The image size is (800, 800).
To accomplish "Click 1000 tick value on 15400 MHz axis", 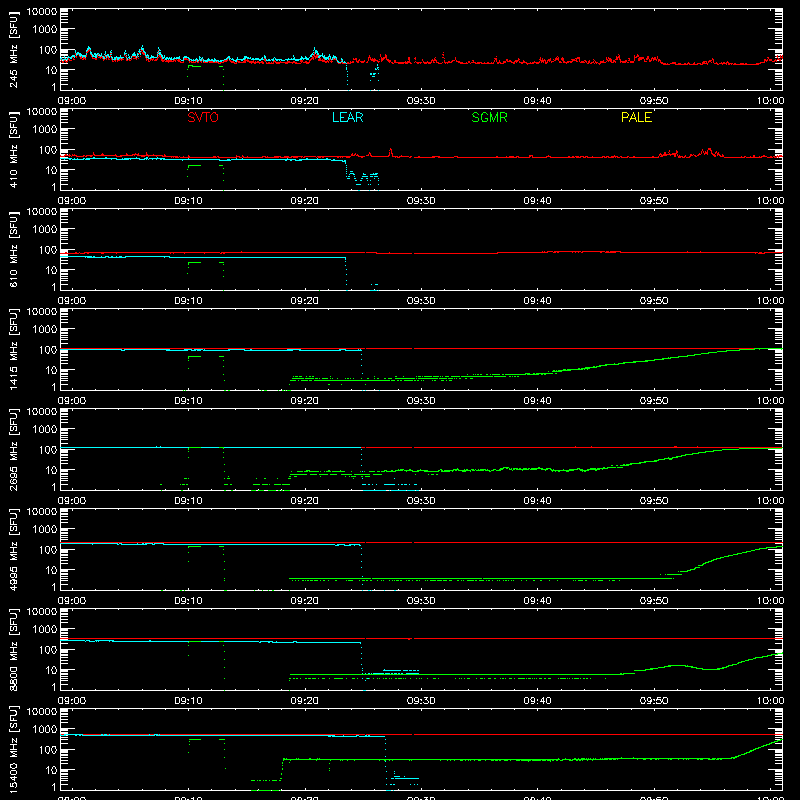I will click(x=45, y=730).
